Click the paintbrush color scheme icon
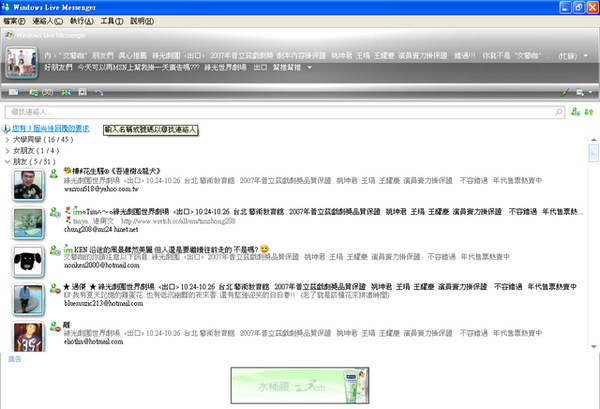Screen dimensions: 600x409 click(564, 93)
